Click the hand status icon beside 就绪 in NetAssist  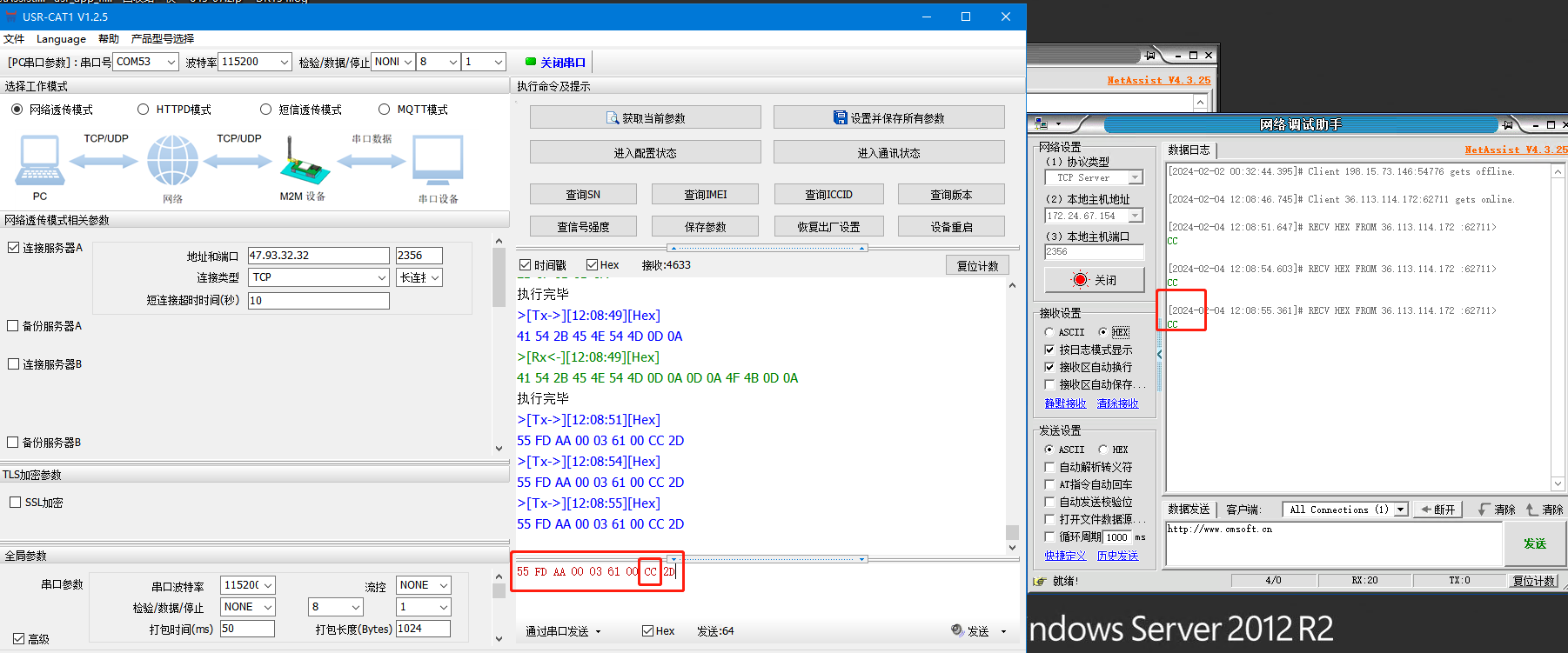1039,581
